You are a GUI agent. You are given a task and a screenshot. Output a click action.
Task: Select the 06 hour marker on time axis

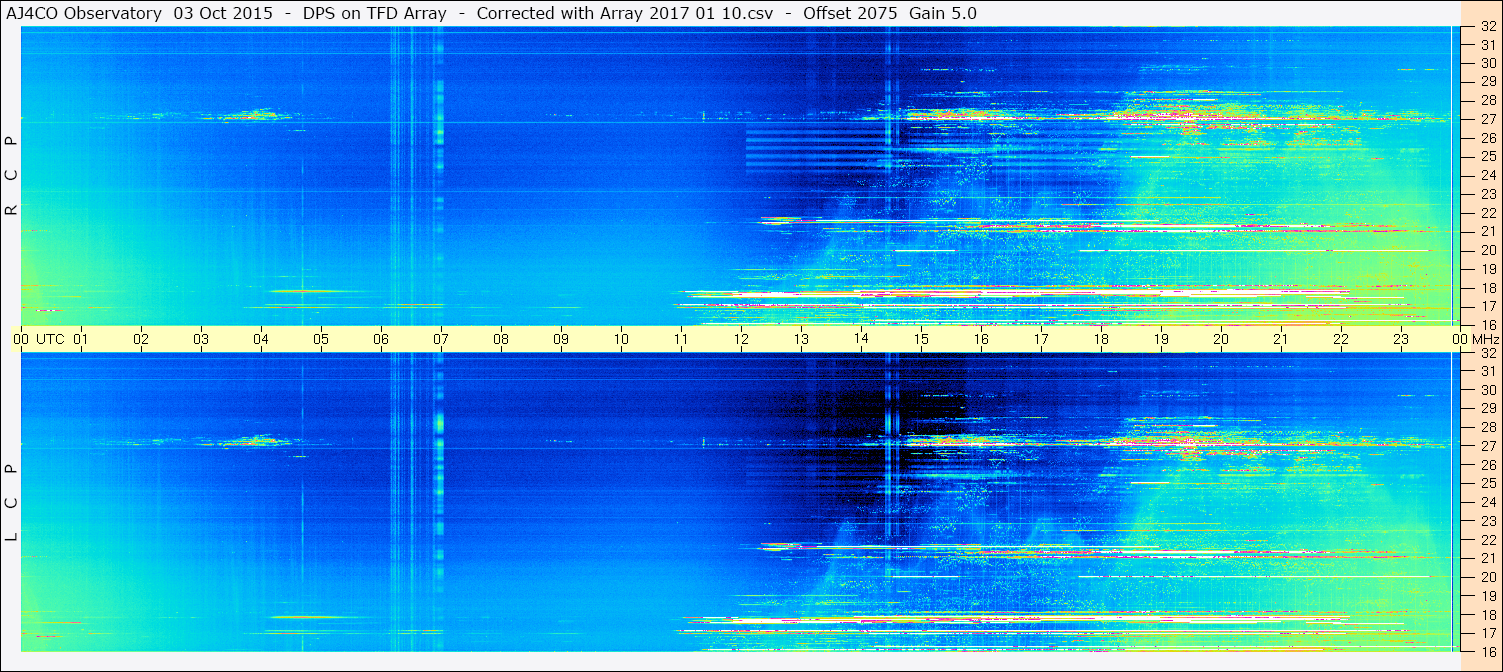pyautogui.click(x=381, y=339)
